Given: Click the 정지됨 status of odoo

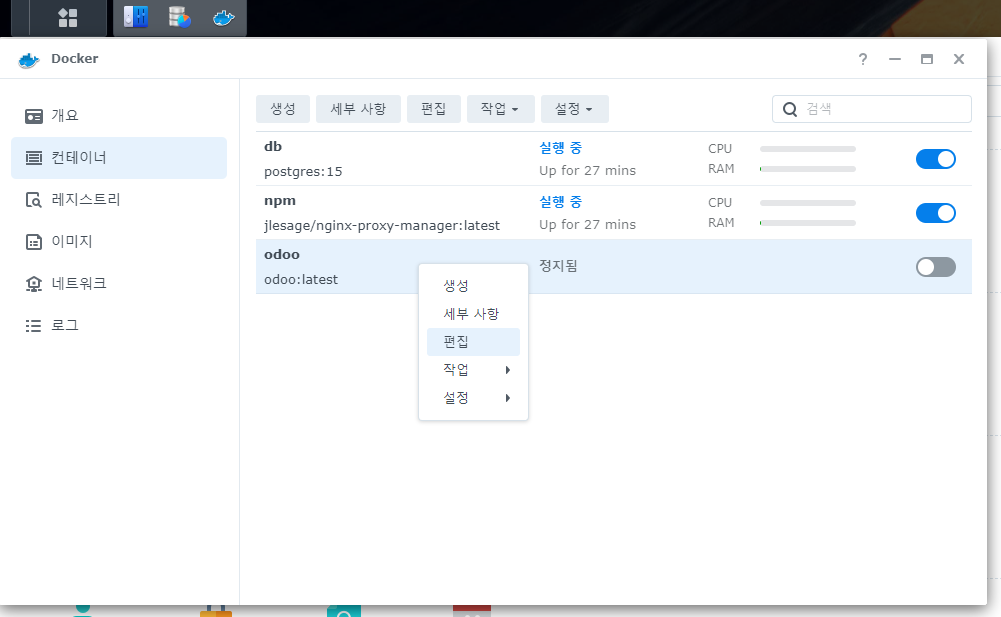Looking at the screenshot, I should point(558,266).
